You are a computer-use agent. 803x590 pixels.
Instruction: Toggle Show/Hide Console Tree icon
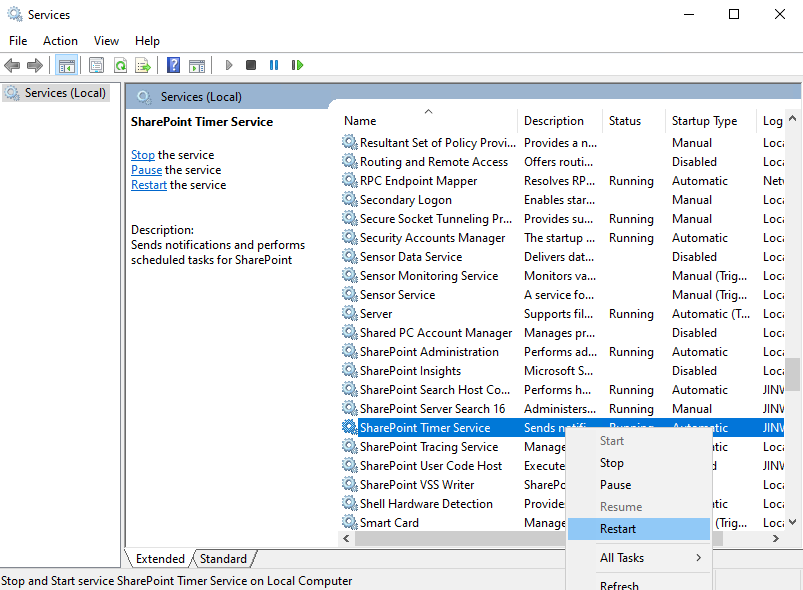coord(67,65)
